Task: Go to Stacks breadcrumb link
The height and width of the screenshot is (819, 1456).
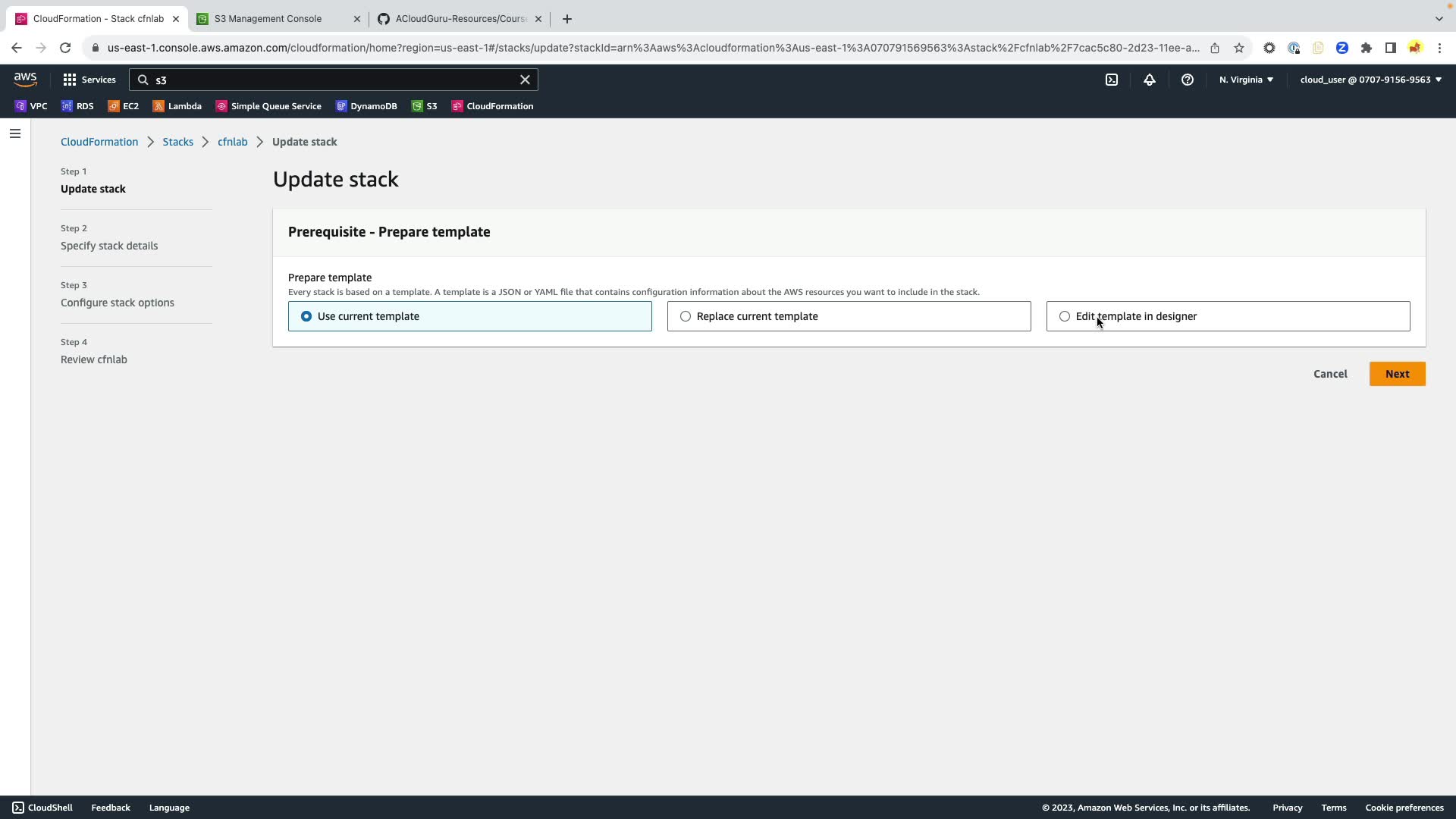Action: [177, 142]
